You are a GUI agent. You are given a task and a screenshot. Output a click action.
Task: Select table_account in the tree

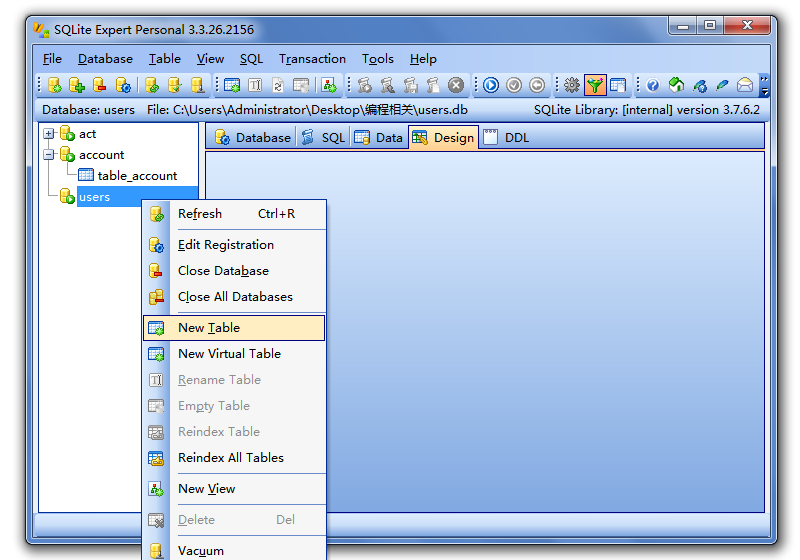point(137,176)
